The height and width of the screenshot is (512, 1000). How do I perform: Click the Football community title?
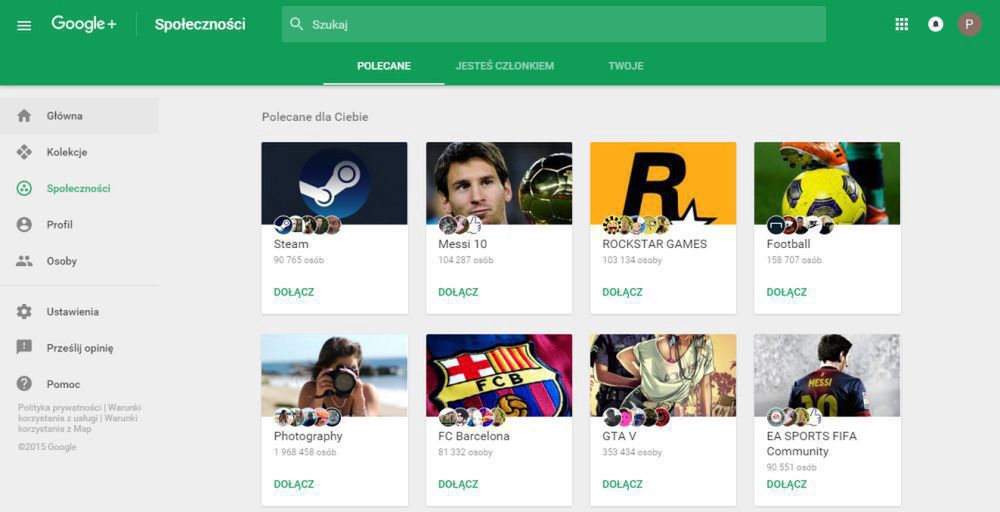tap(789, 244)
